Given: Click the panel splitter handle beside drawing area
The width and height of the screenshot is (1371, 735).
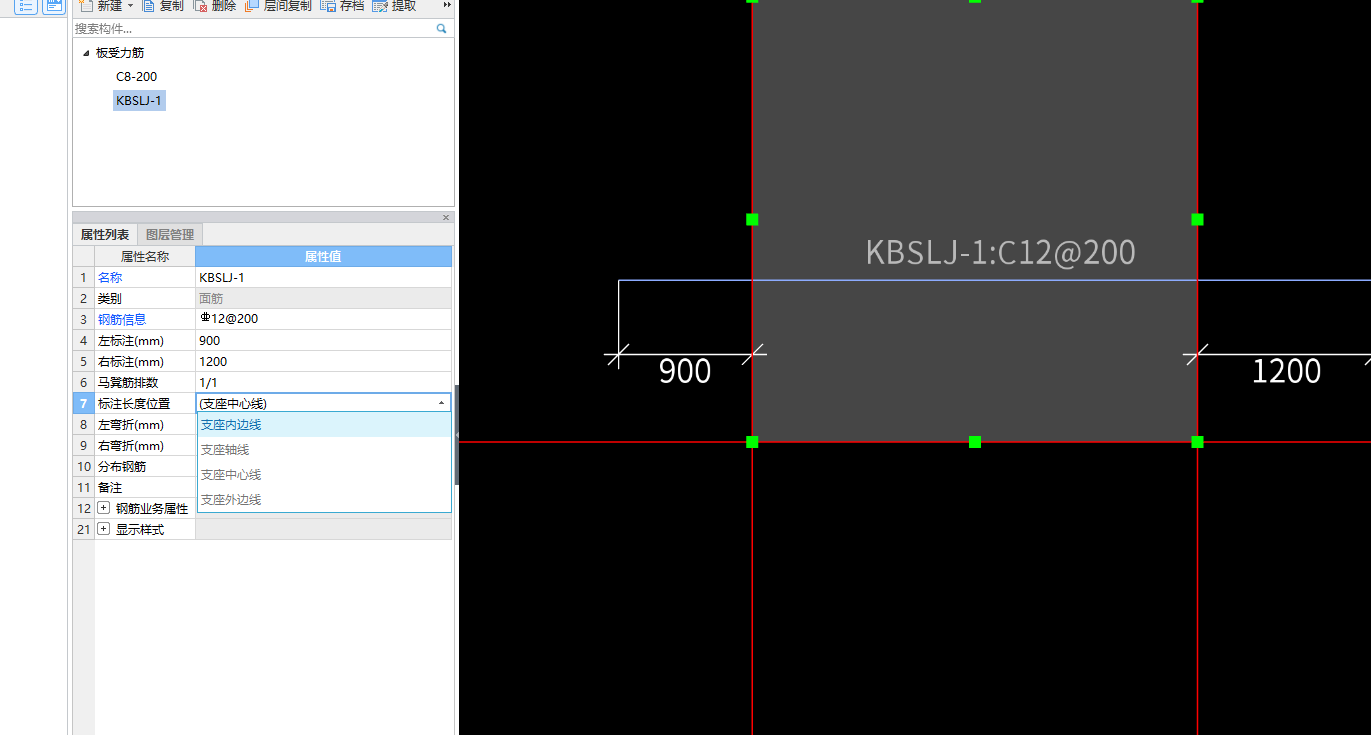Looking at the screenshot, I should coord(457,435).
